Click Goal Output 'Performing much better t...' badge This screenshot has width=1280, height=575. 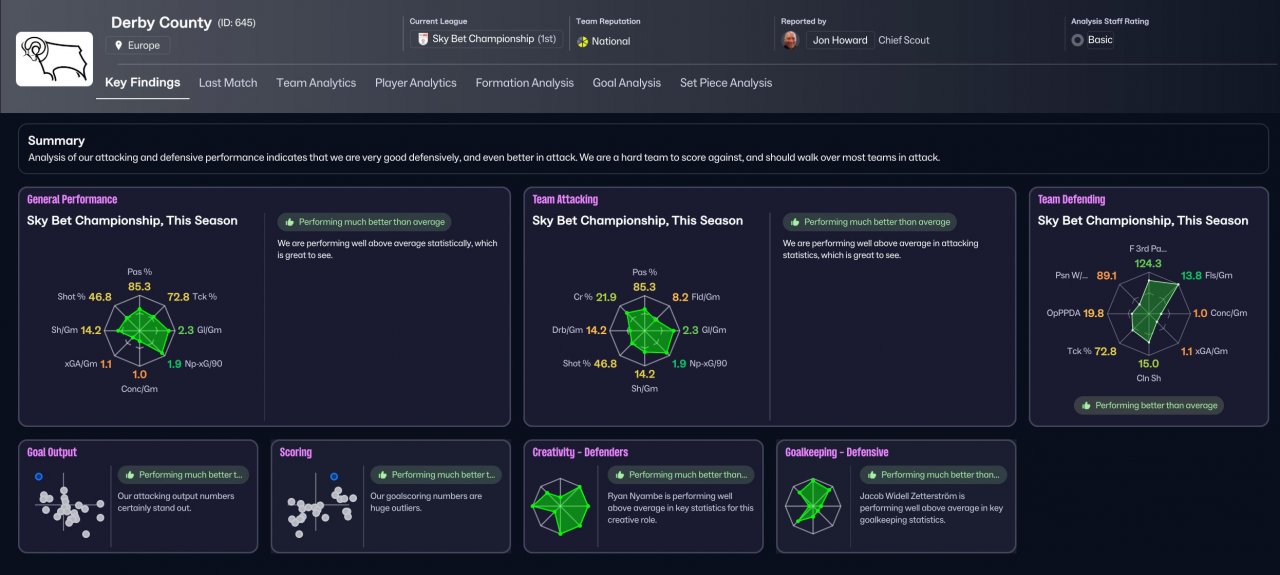tap(184, 475)
